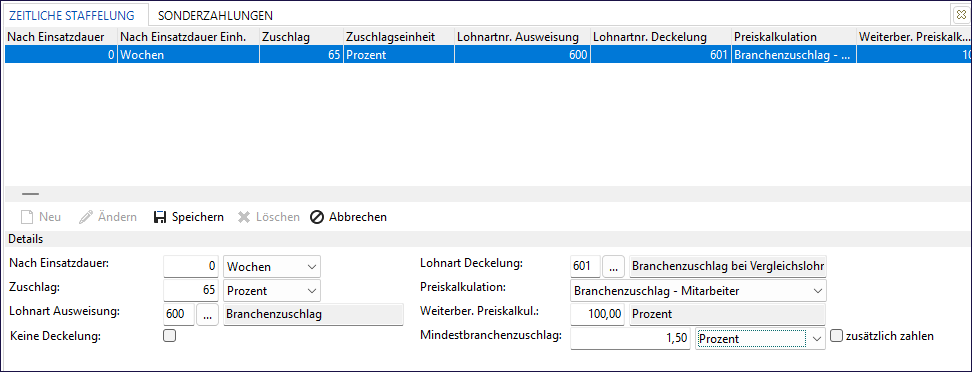The width and height of the screenshot is (972, 372).
Task: Select the table cell showing 65
Action: (x=302, y=55)
